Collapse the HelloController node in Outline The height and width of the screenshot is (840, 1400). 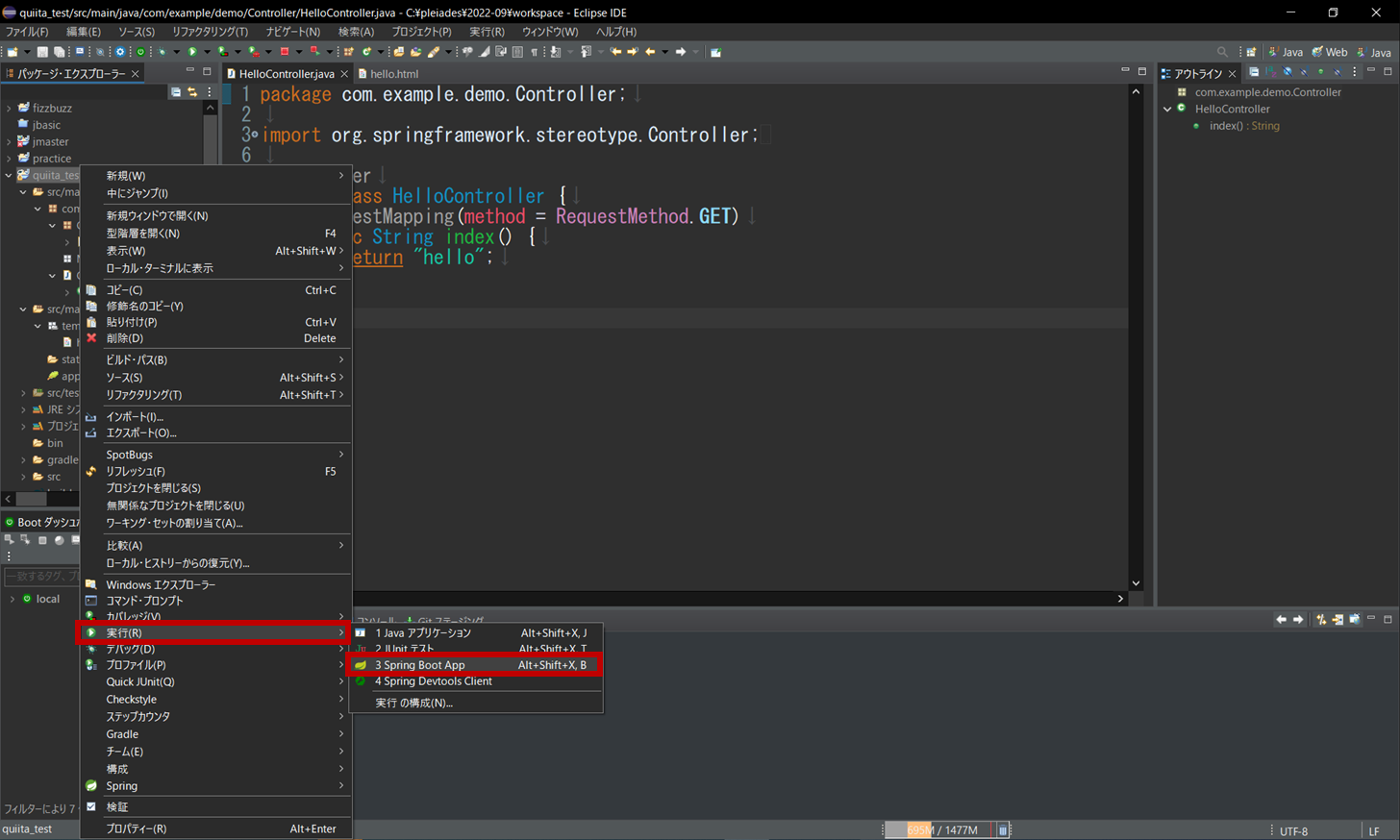(1167, 110)
